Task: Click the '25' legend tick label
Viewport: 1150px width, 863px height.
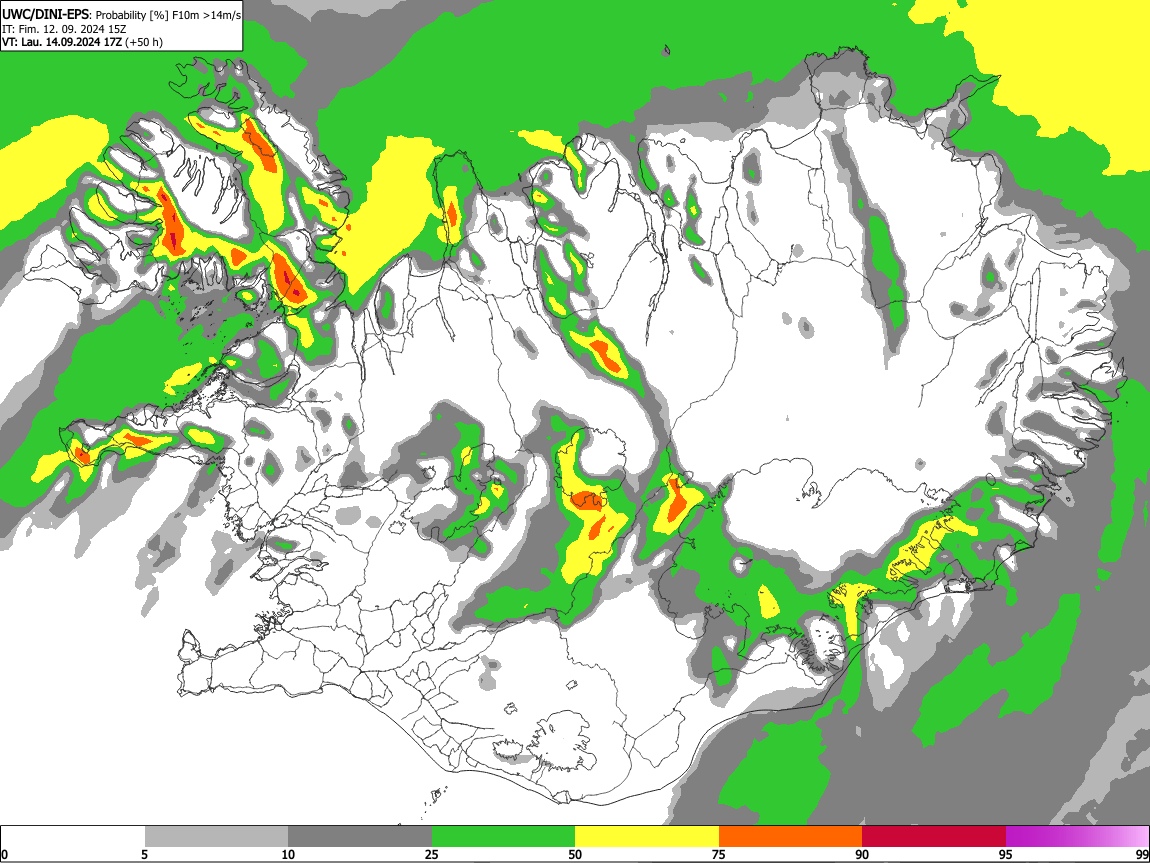Action: pyautogui.click(x=432, y=854)
